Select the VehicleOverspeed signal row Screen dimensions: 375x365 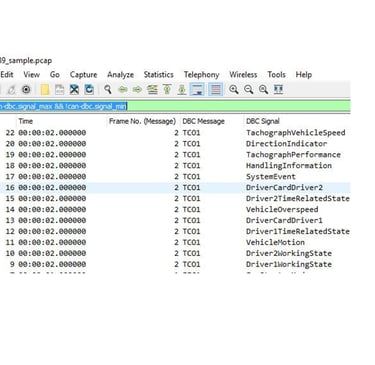(175, 210)
